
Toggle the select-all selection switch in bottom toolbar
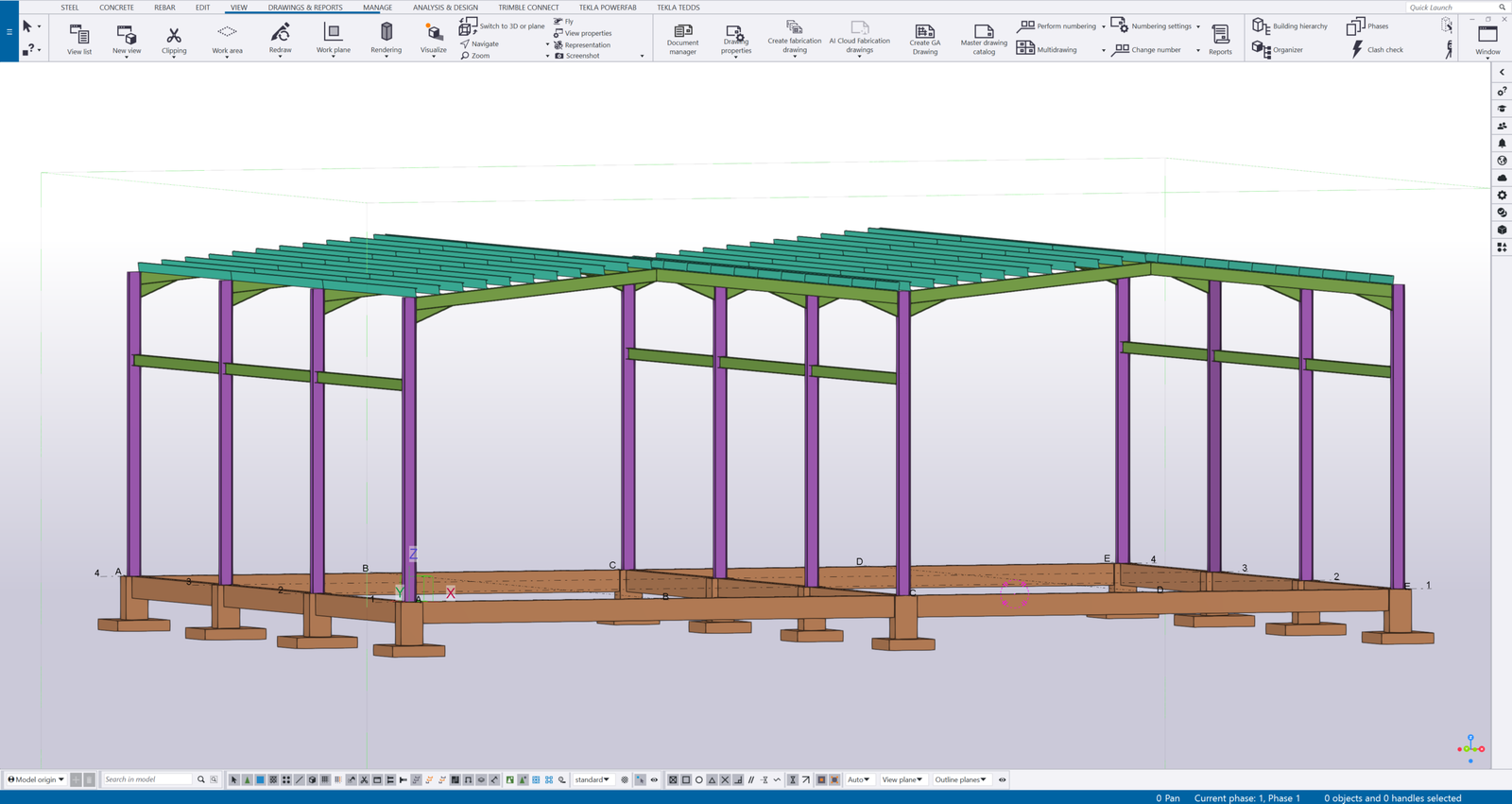[x=234, y=779]
